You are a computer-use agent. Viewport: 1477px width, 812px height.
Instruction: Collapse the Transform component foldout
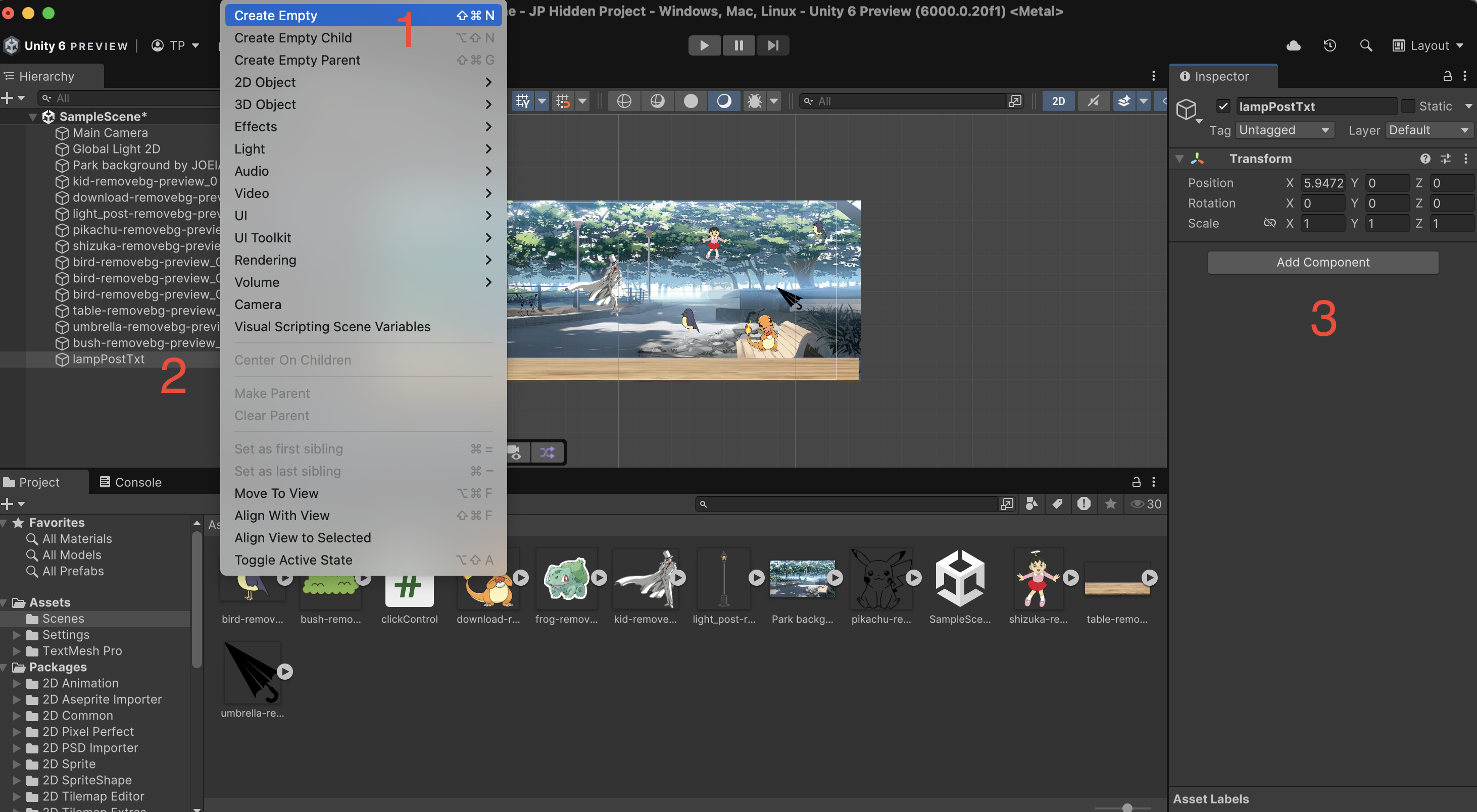[1179, 159]
